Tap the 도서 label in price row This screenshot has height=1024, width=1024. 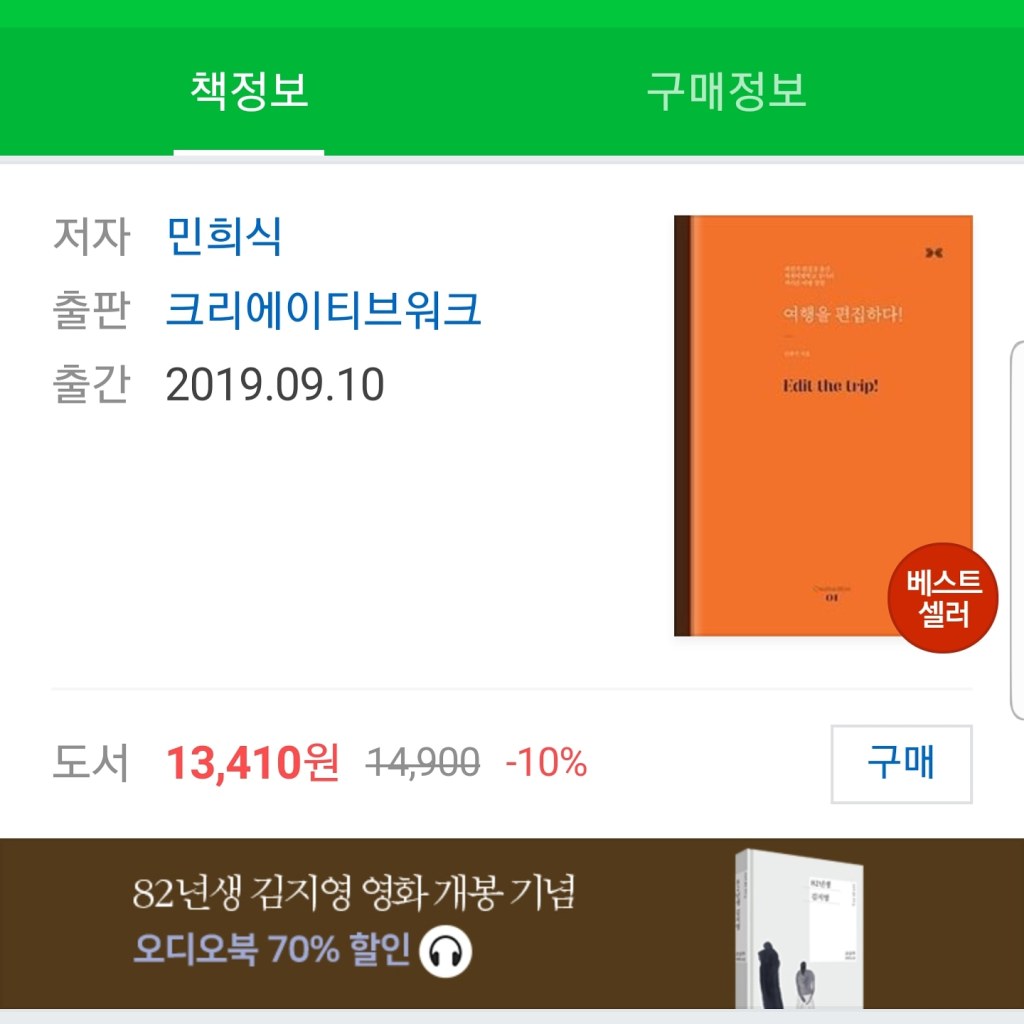click(91, 762)
